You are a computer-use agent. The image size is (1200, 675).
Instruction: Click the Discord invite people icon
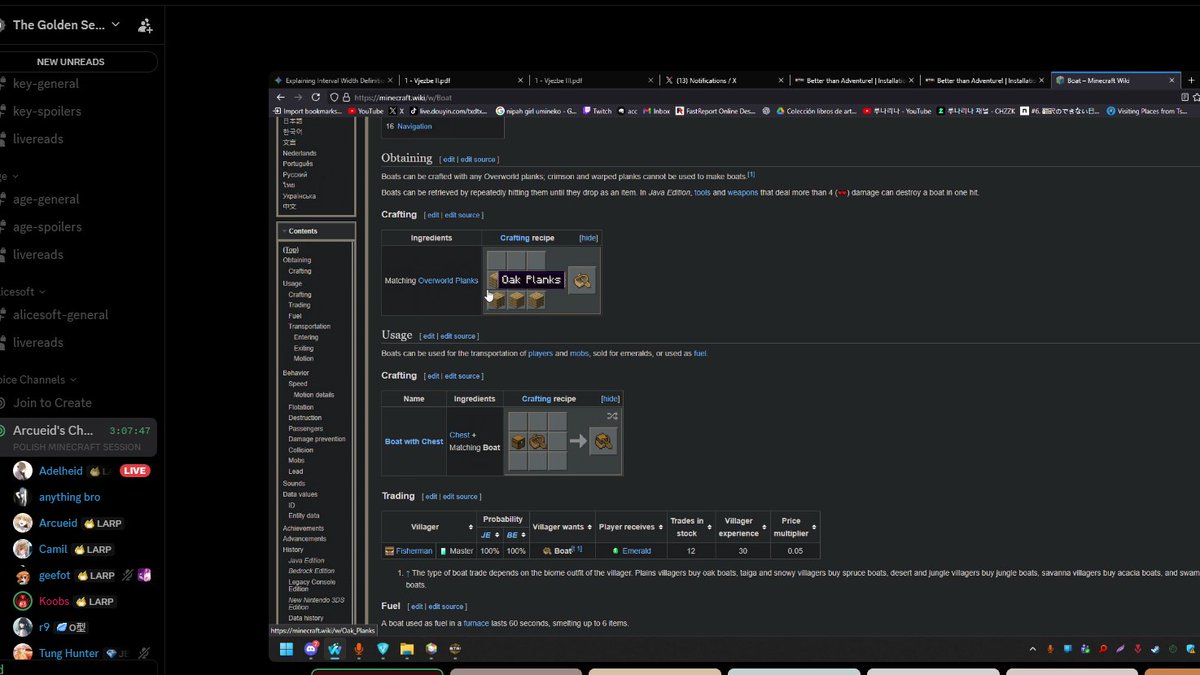(x=146, y=25)
